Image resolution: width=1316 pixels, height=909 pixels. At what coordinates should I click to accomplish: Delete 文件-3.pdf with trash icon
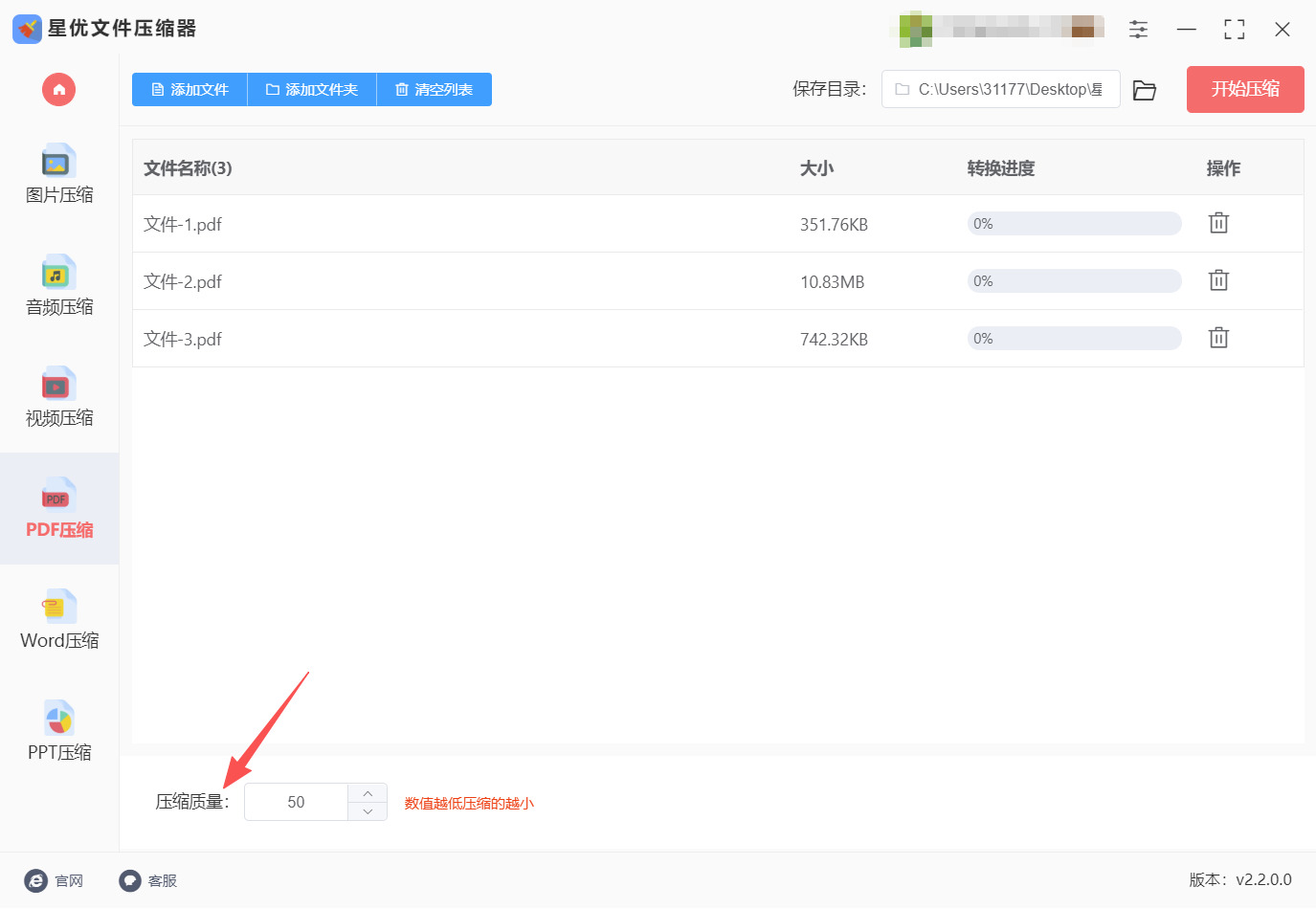[x=1218, y=338]
